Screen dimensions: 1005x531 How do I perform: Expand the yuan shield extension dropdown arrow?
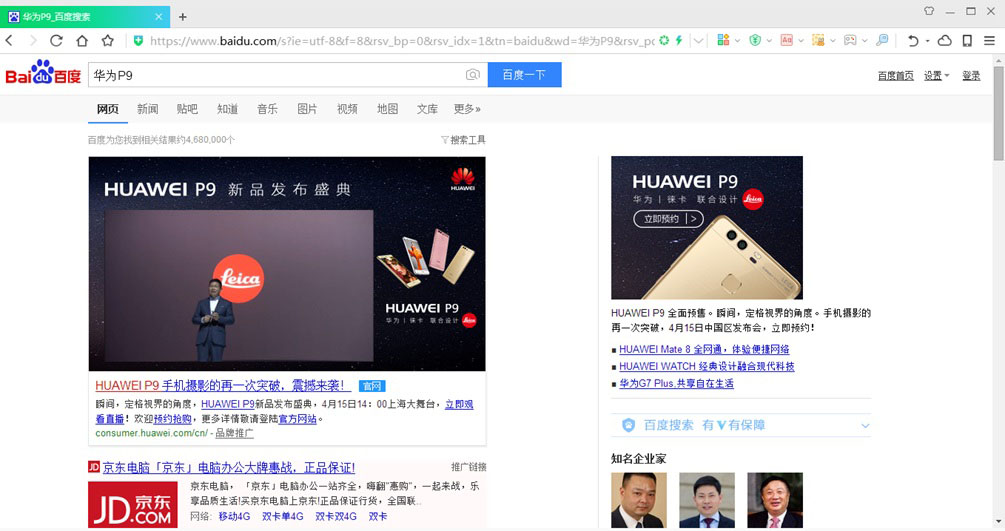click(x=768, y=40)
